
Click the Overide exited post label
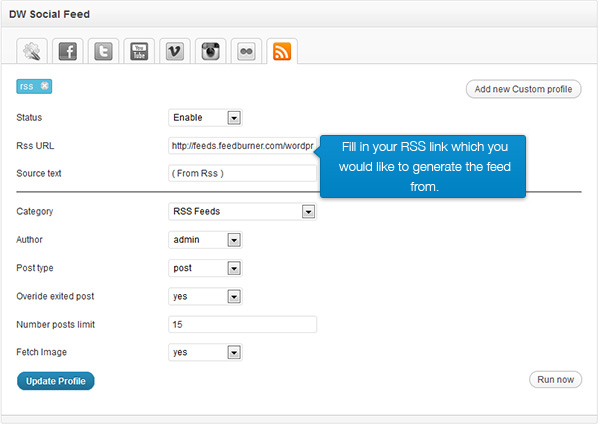tap(55, 296)
